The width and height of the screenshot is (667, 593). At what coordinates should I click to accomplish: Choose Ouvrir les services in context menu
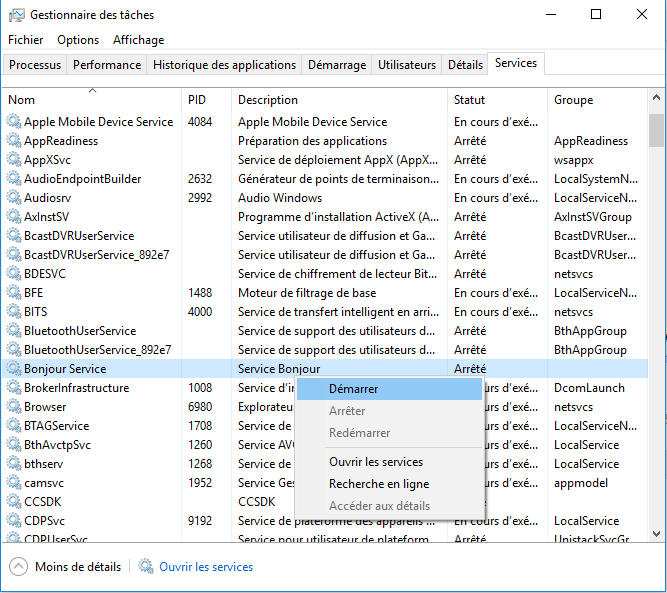tap(389, 462)
